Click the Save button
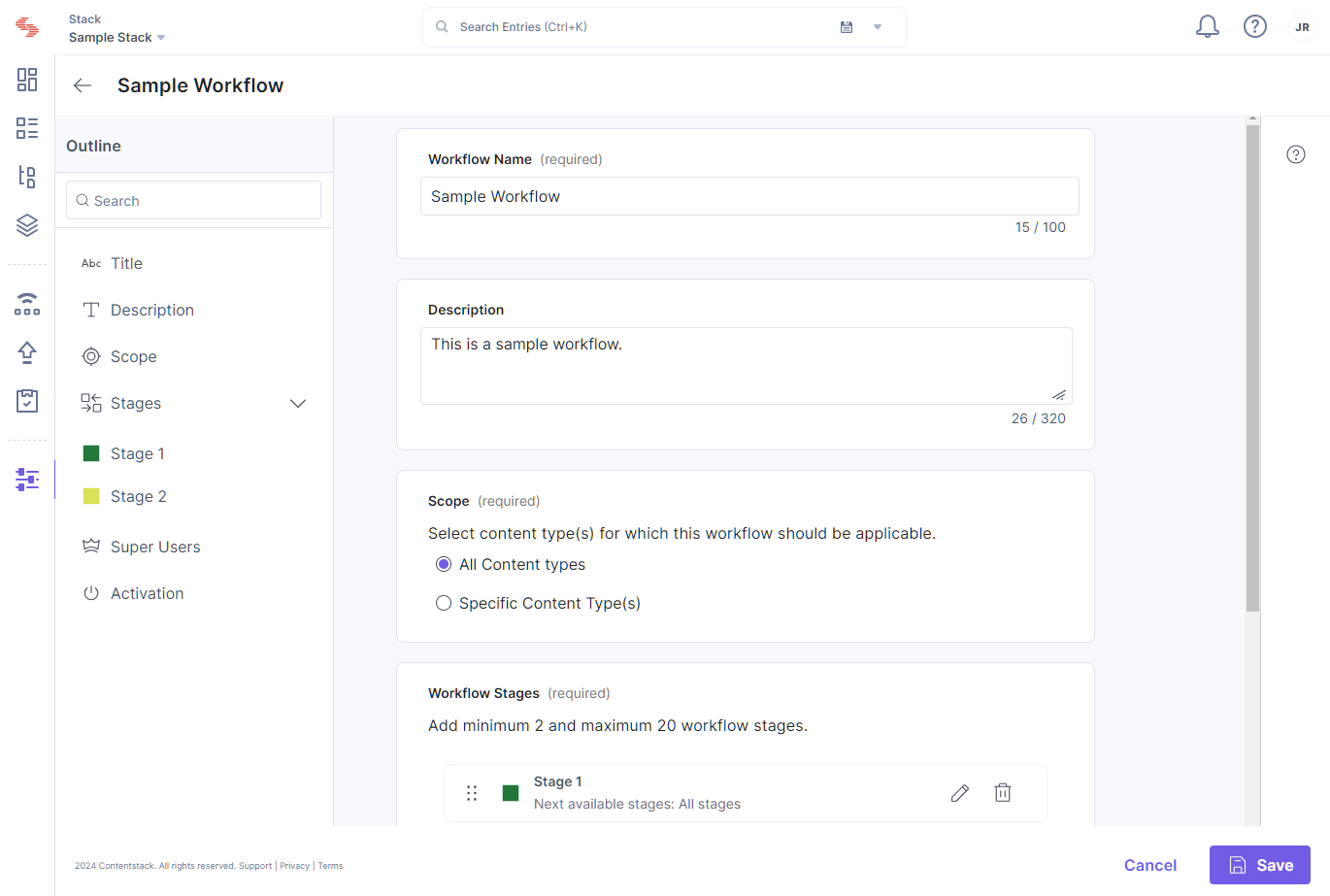Viewport: 1330px width, 896px height. coord(1260,865)
